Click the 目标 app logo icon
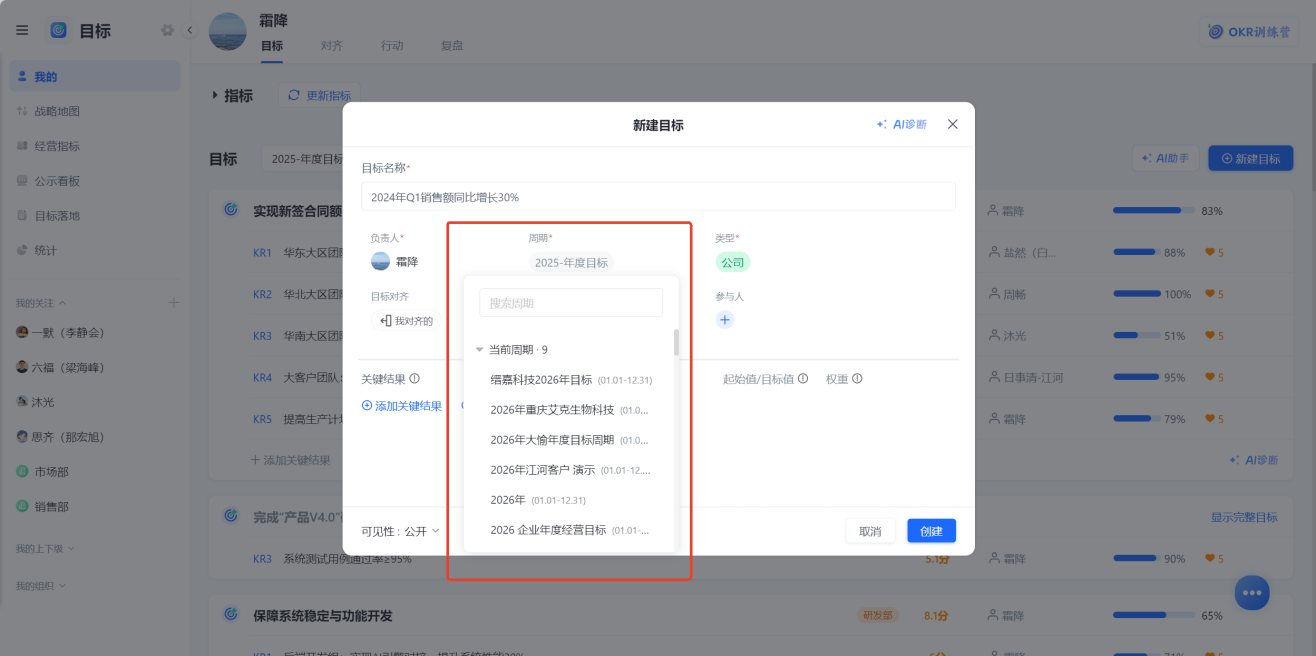This screenshot has height=656, width=1316. 59,30
